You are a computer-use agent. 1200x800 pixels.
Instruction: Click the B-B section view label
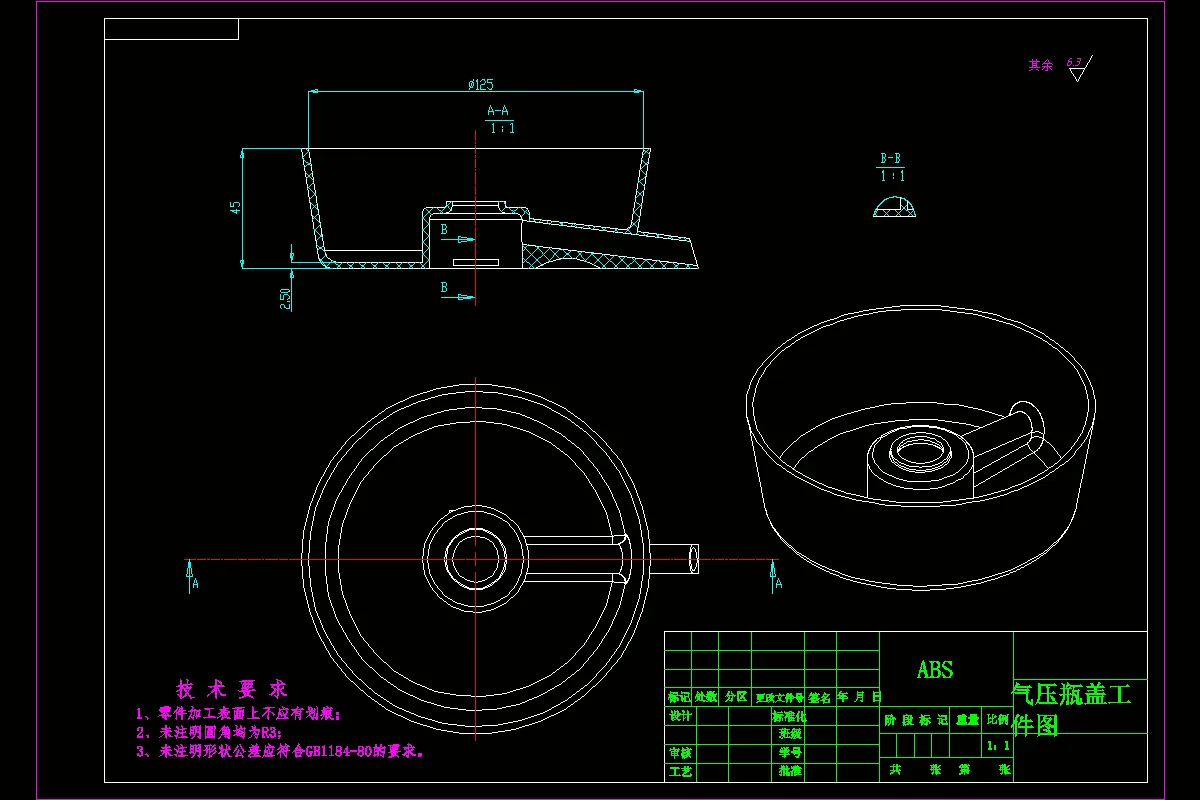(x=891, y=159)
